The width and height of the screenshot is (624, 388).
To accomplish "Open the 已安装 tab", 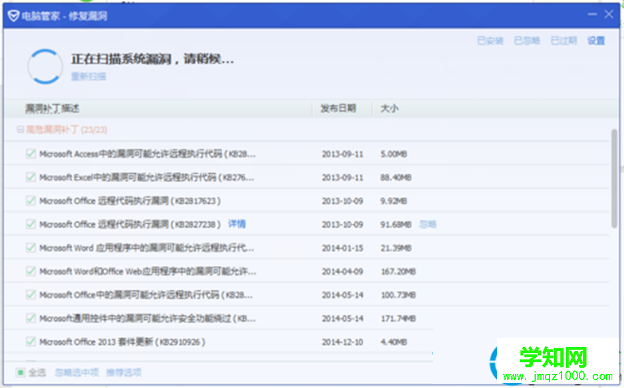I will click(490, 41).
